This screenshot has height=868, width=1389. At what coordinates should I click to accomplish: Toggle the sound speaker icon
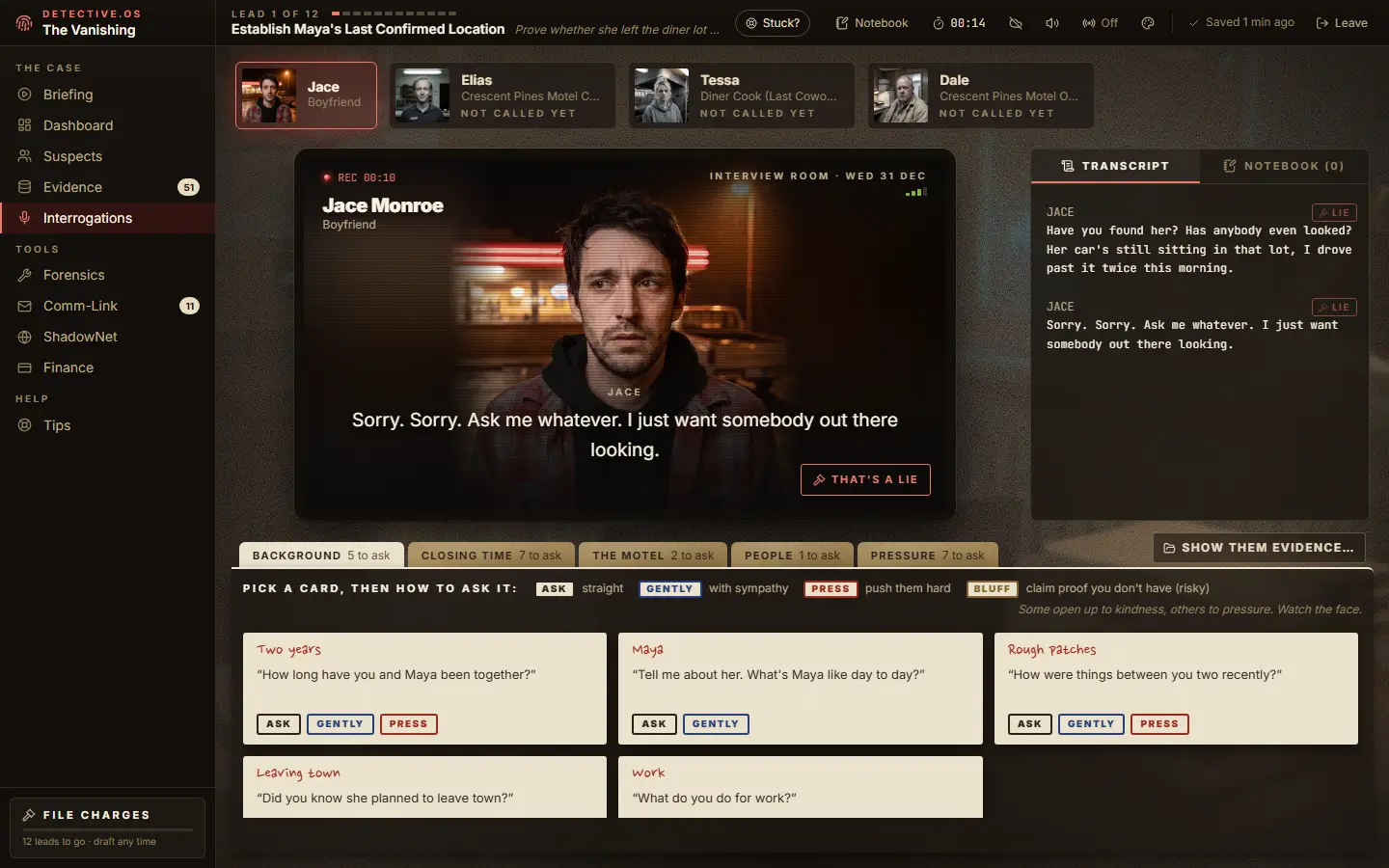pos(1052,23)
